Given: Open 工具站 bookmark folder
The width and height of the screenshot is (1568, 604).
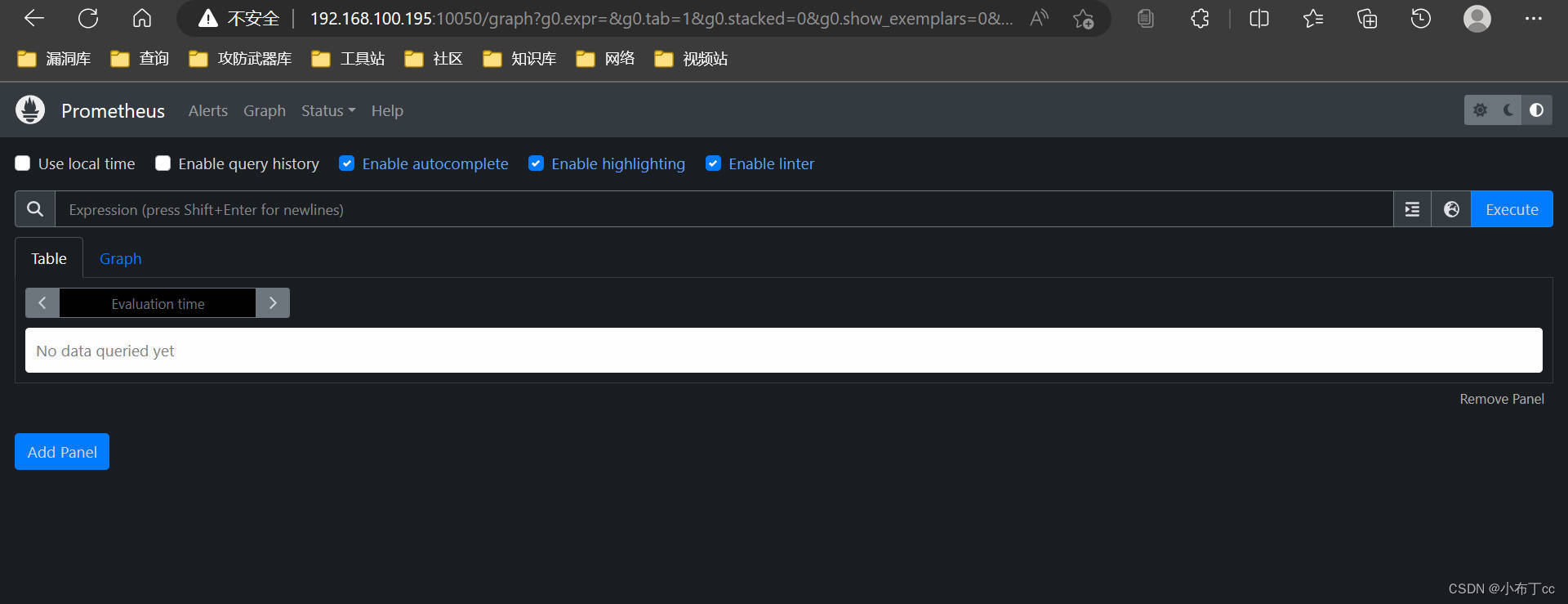Looking at the screenshot, I should click(348, 58).
